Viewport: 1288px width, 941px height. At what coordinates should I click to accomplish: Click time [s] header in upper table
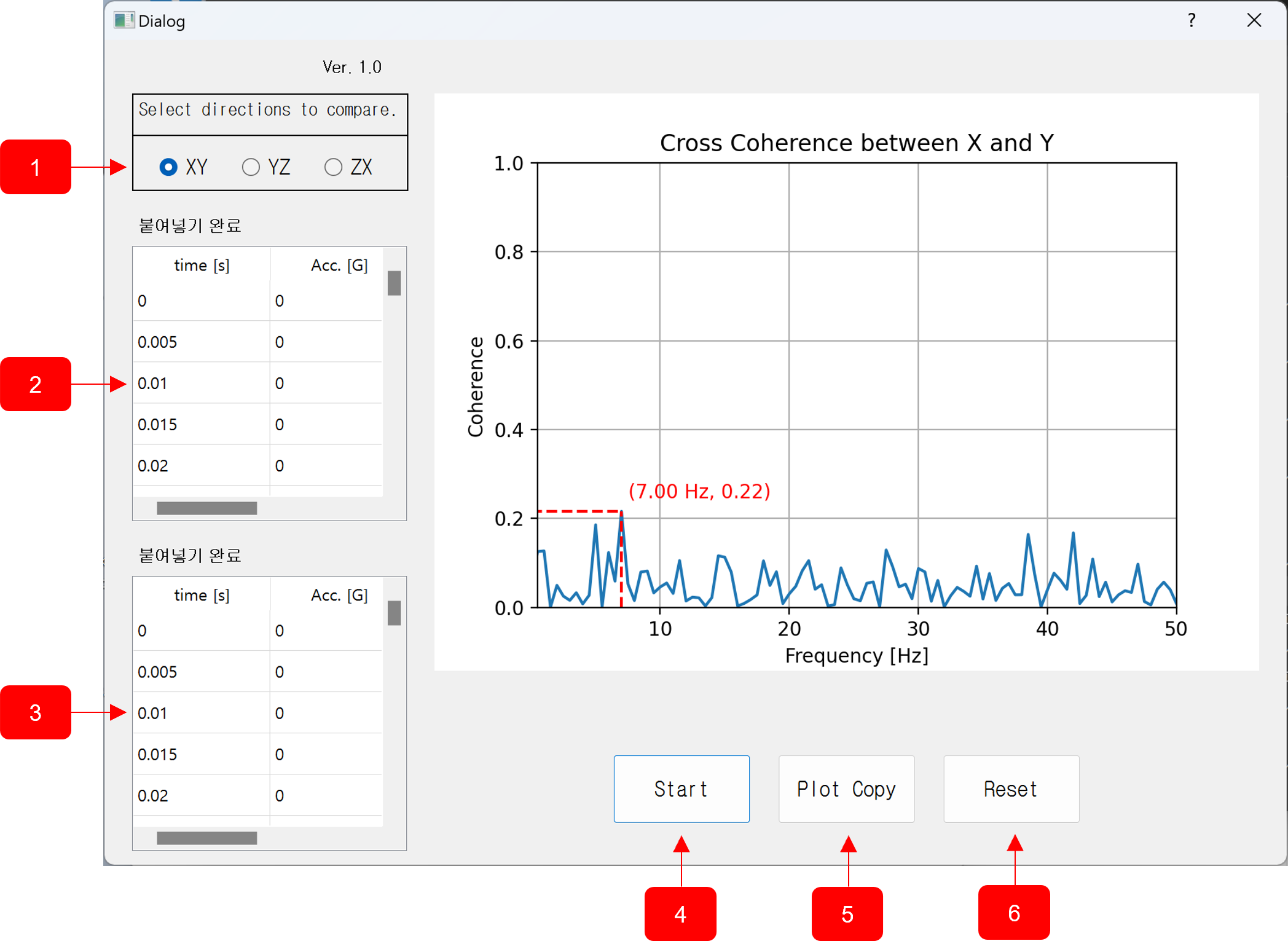coord(202,266)
